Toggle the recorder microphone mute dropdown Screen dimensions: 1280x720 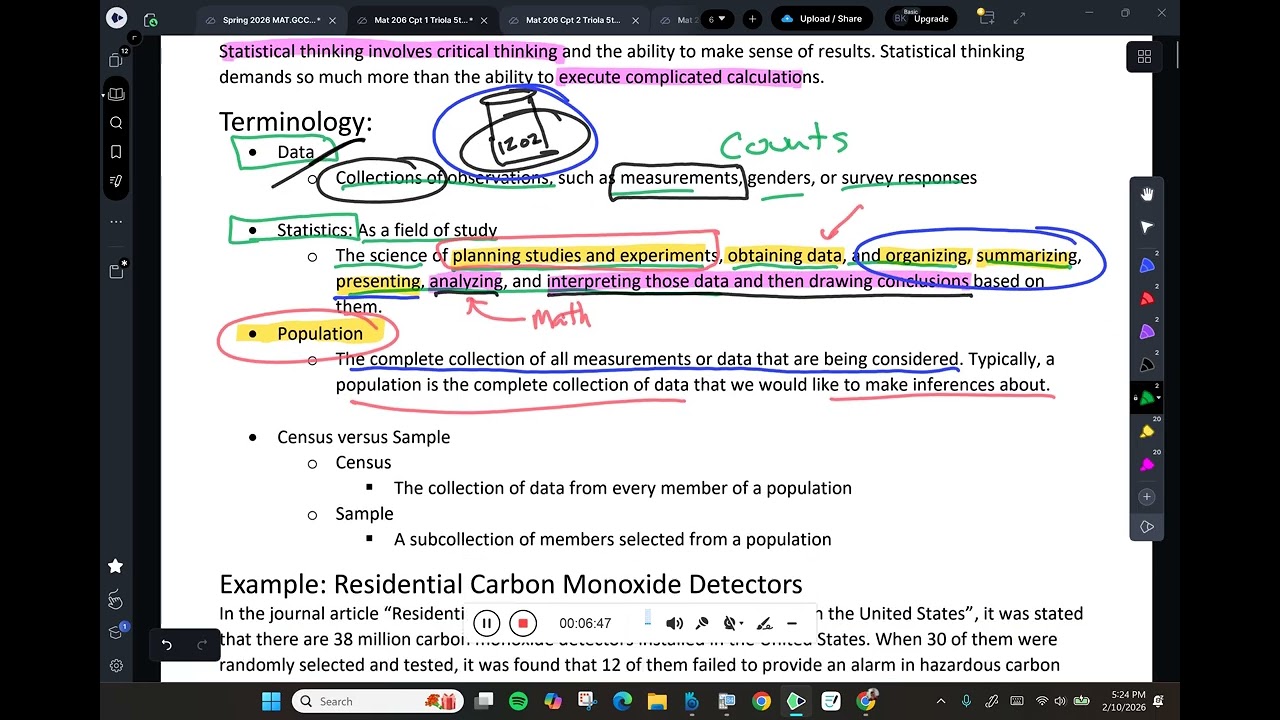(733, 623)
